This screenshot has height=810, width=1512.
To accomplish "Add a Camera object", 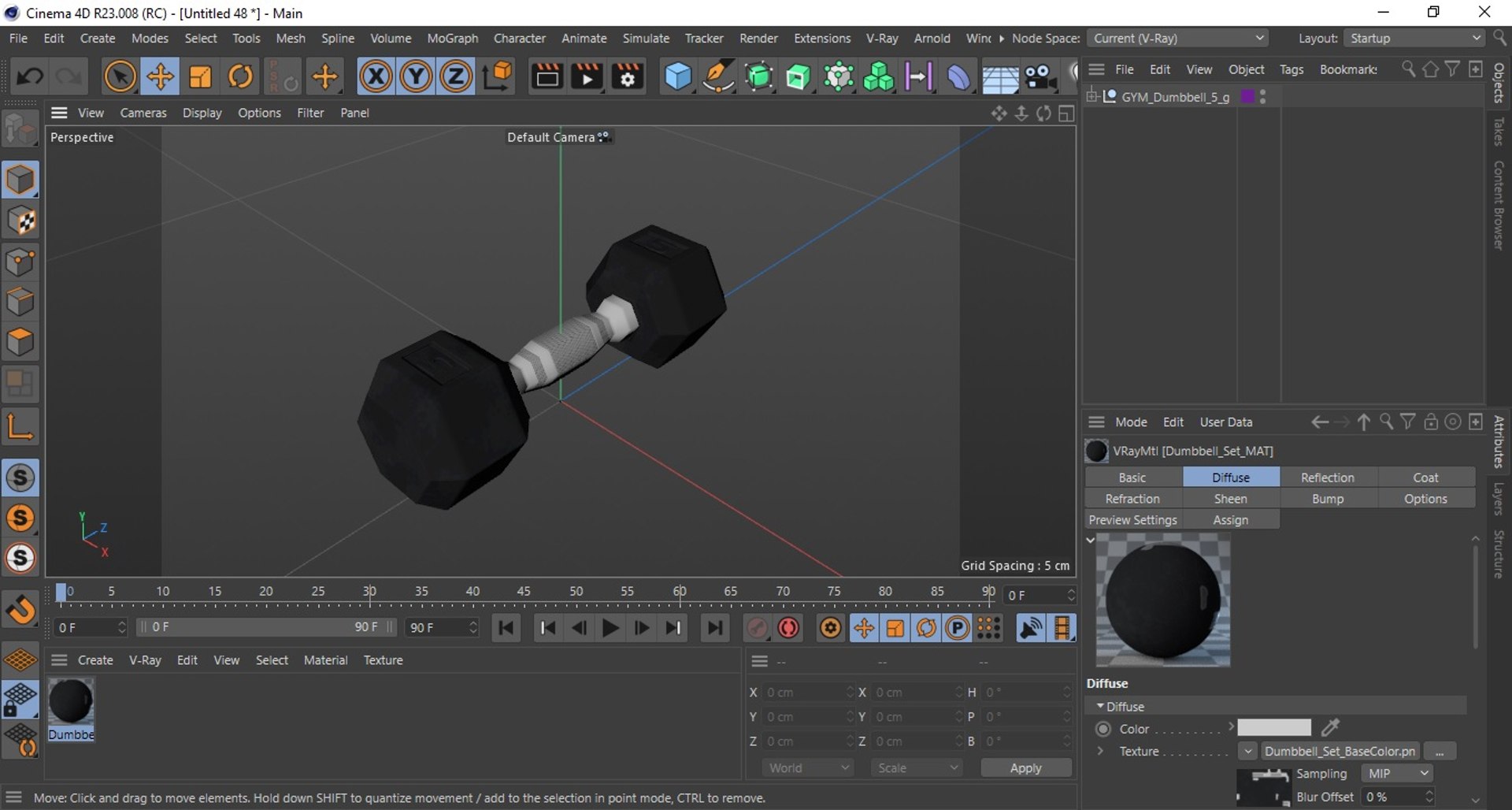I will [1039, 76].
